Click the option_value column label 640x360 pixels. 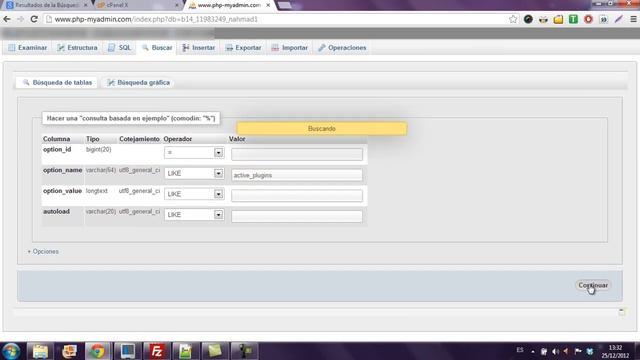[62, 191]
